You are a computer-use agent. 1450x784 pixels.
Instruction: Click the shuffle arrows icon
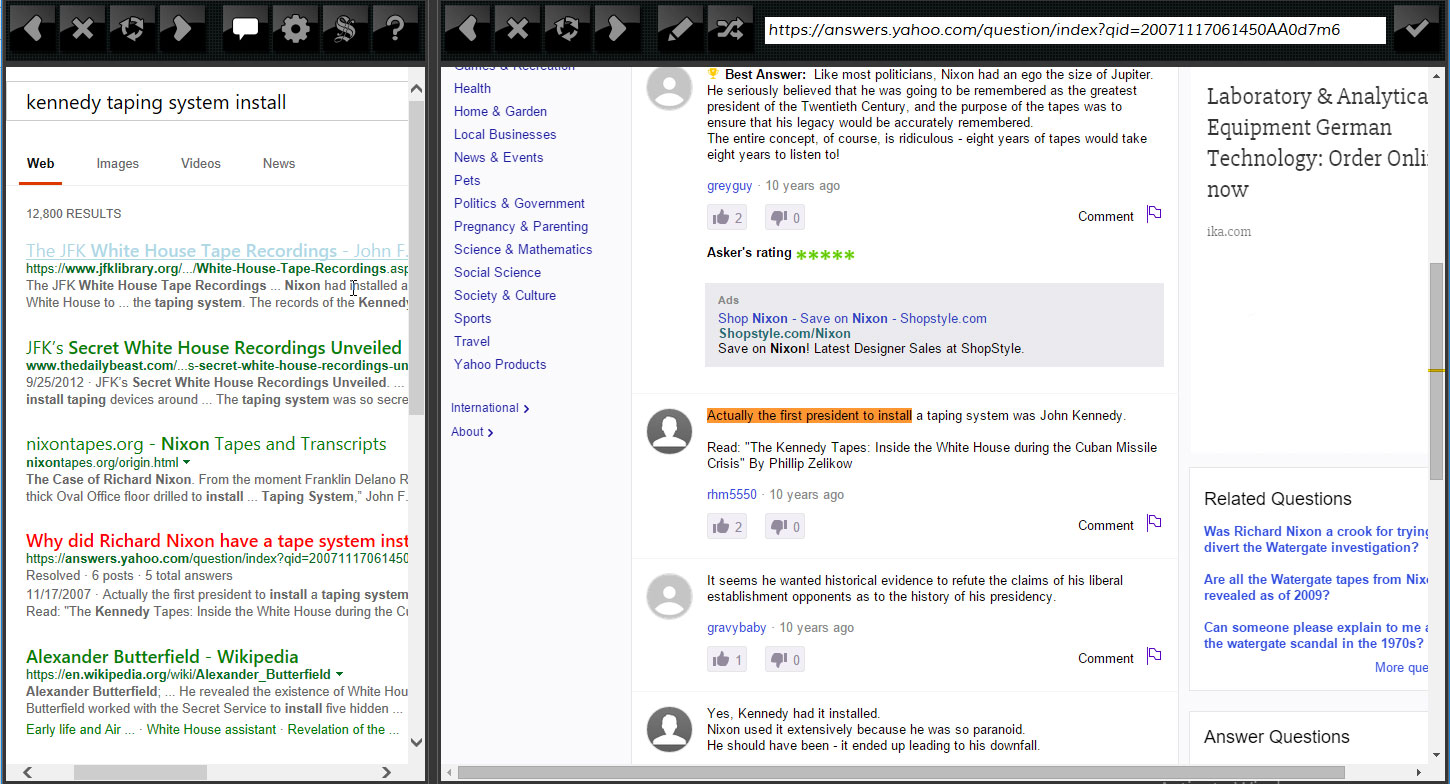pos(731,29)
